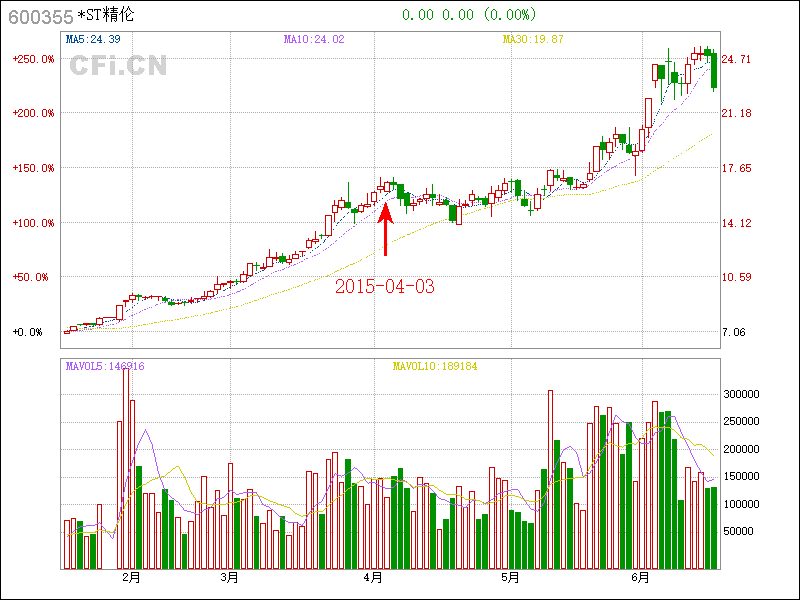Click the 4月 month label on time axis
This screenshot has width=800, height=600.
coord(374,577)
